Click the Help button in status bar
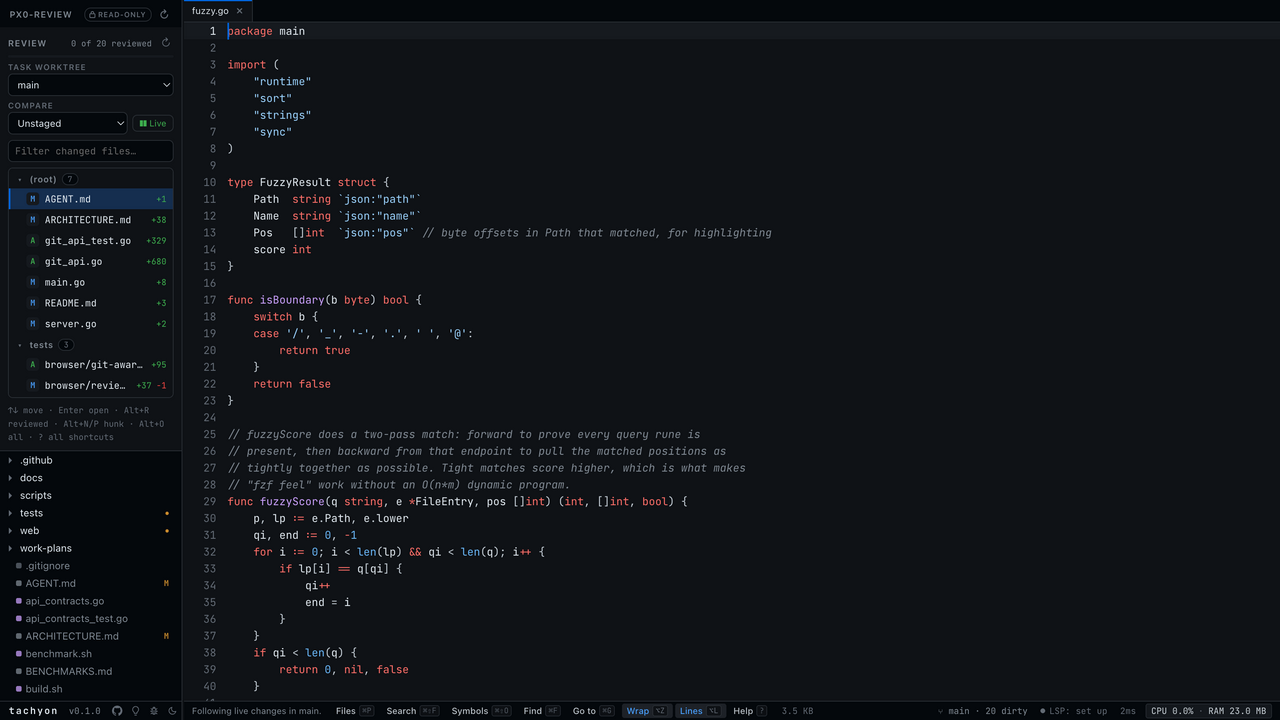Screen dimensions: 1280x720 pos(751,711)
